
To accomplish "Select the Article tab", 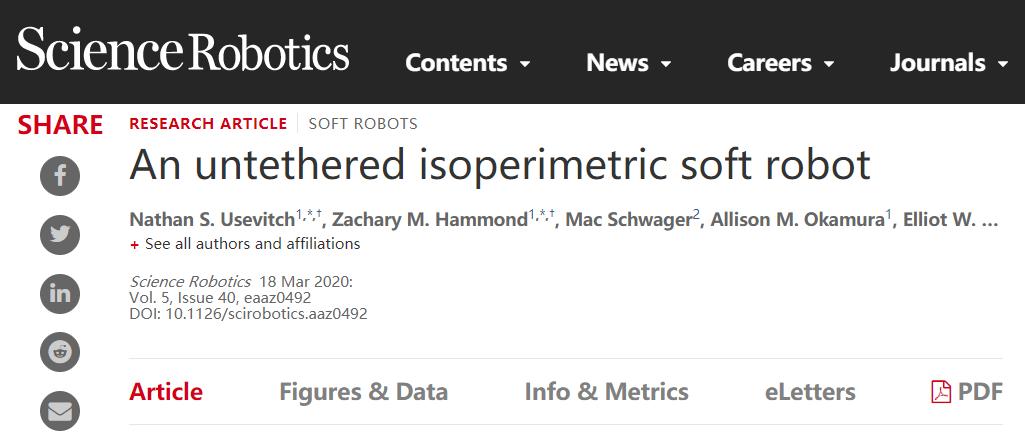I will click(166, 391).
